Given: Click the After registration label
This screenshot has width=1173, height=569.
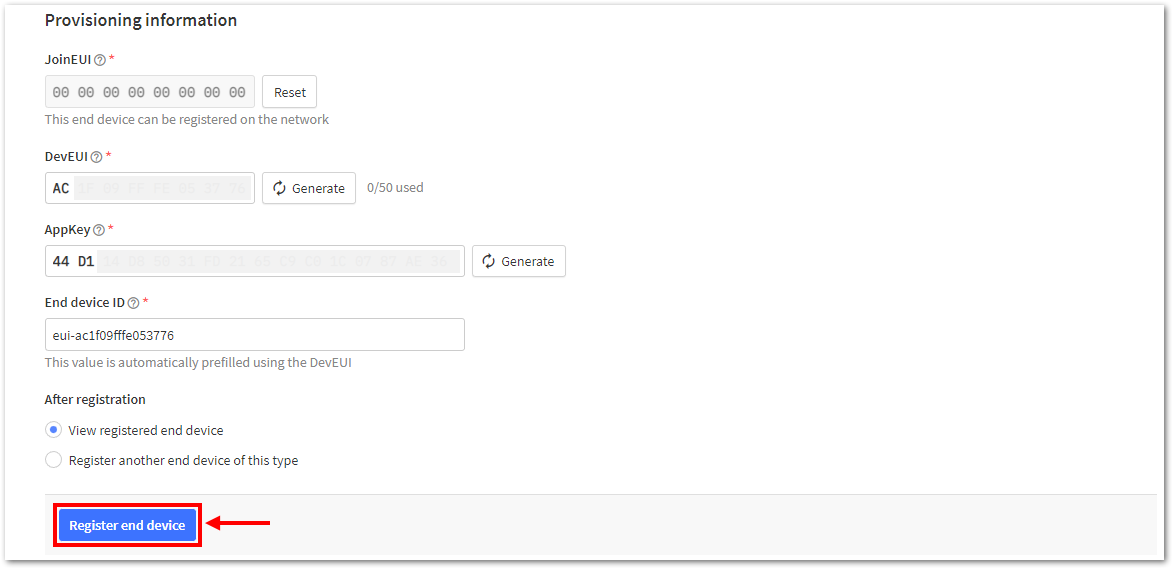Looking at the screenshot, I should pyautogui.click(x=95, y=399).
